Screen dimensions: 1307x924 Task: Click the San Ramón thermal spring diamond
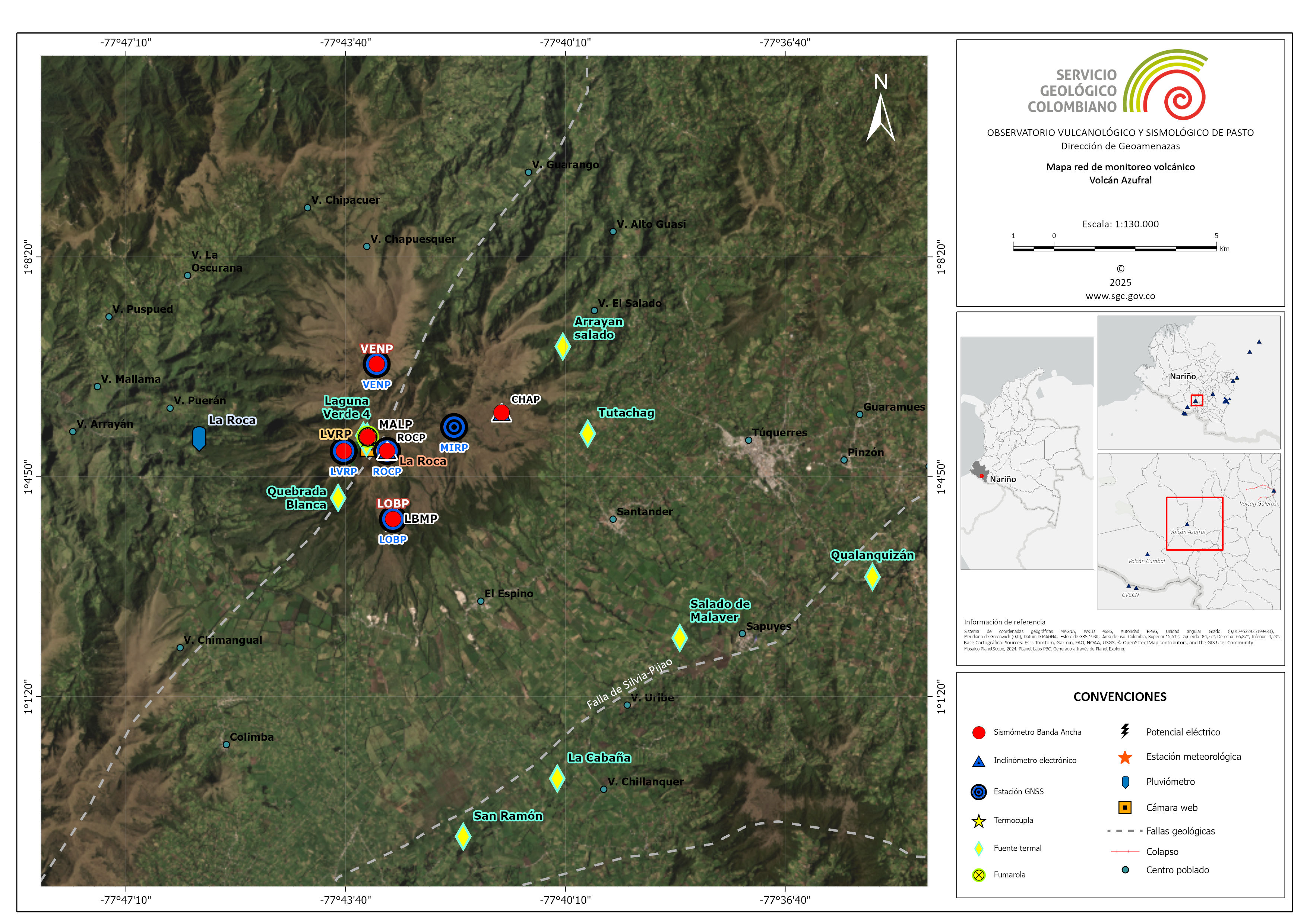pyautogui.click(x=463, y=837)
